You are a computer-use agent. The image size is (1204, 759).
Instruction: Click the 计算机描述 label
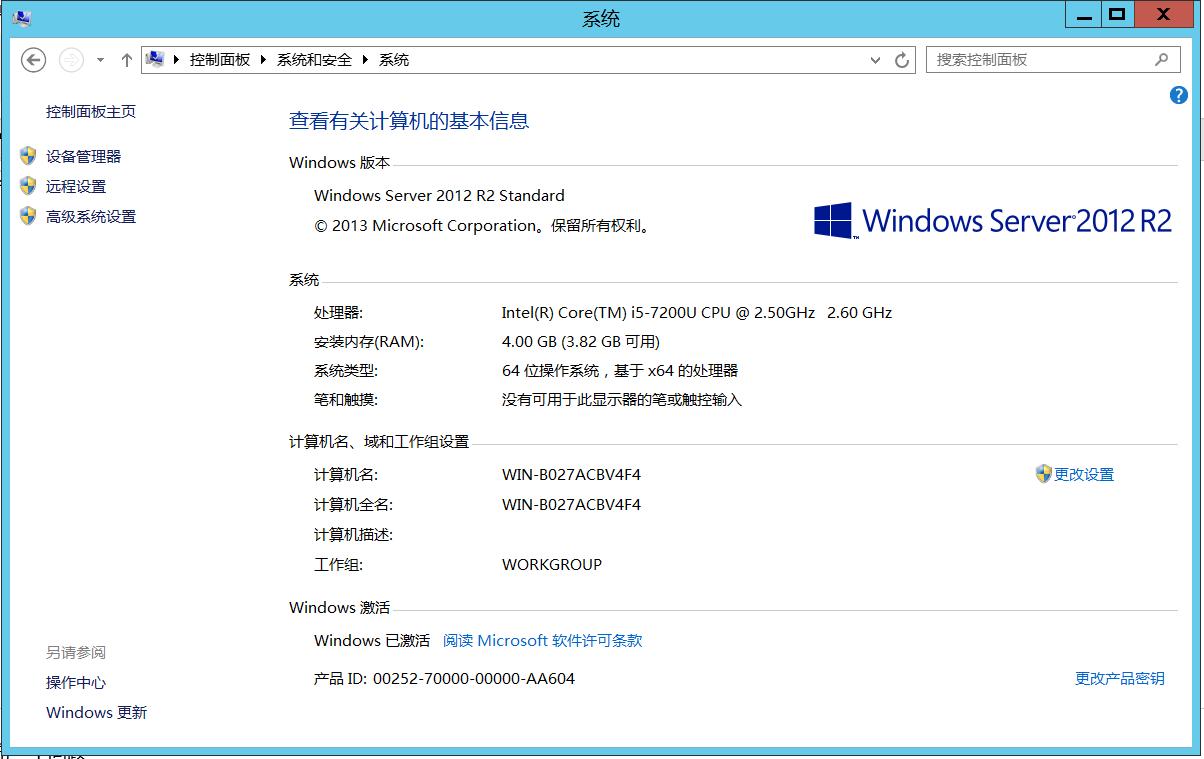354,535
